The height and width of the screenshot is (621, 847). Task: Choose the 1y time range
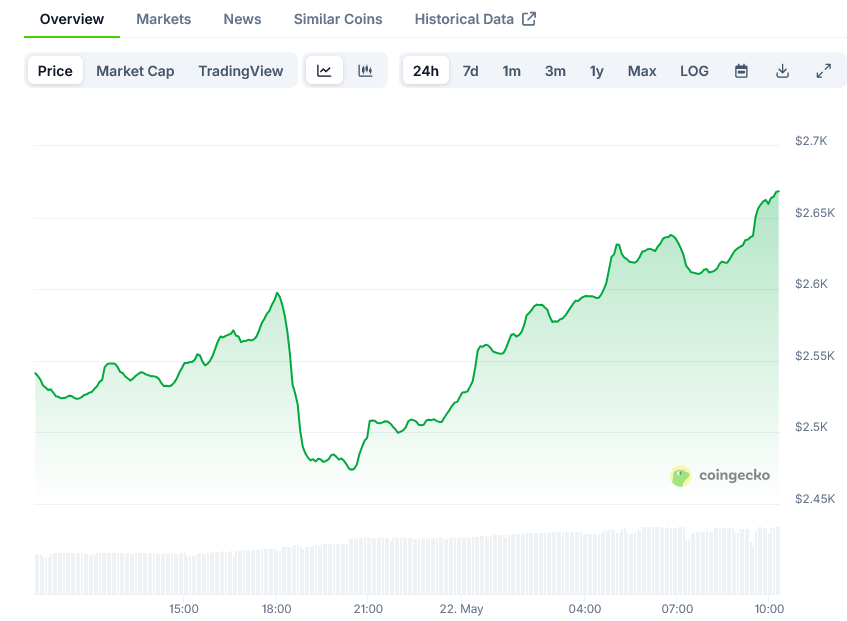coord(596,71)
